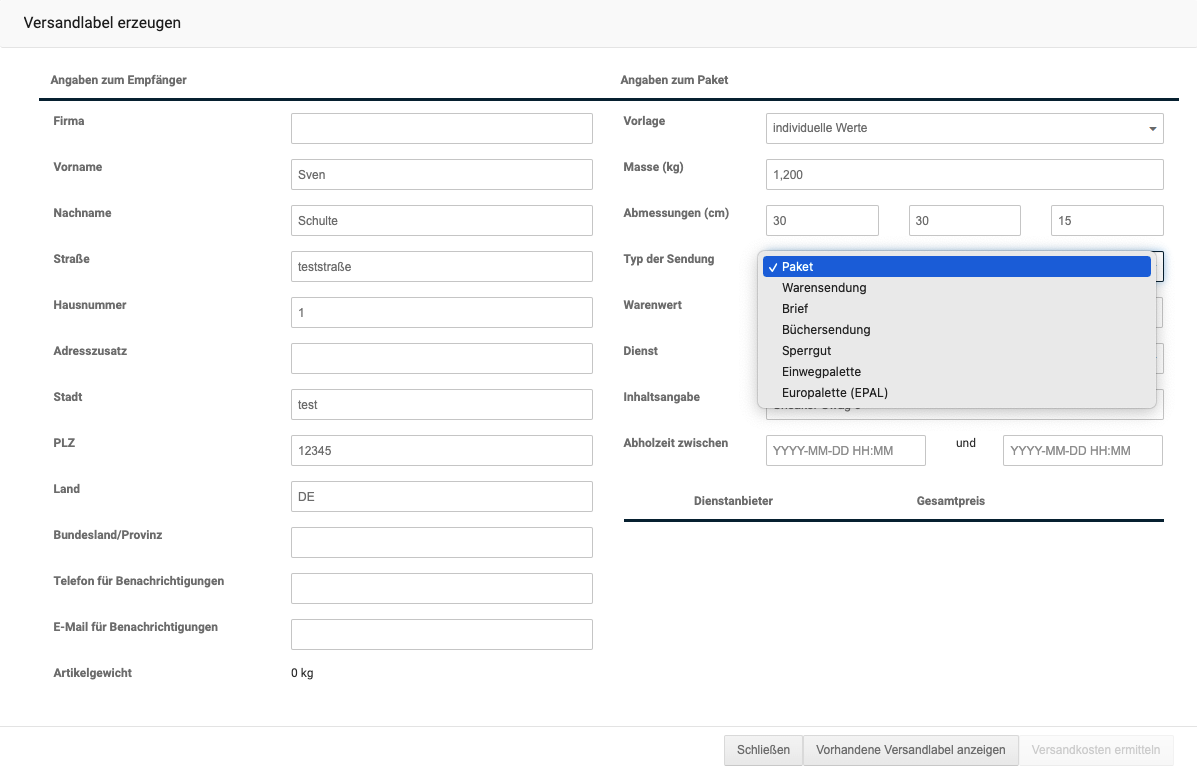
Task: Focus the first Abholzeit date field
Action: [845, 450]
